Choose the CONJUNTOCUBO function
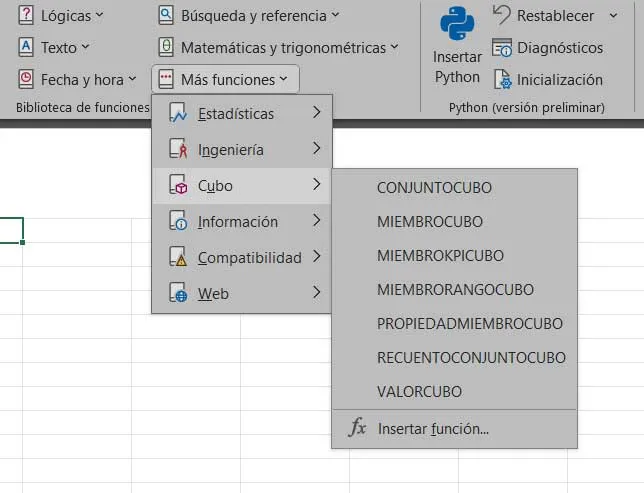 (454, 188)
